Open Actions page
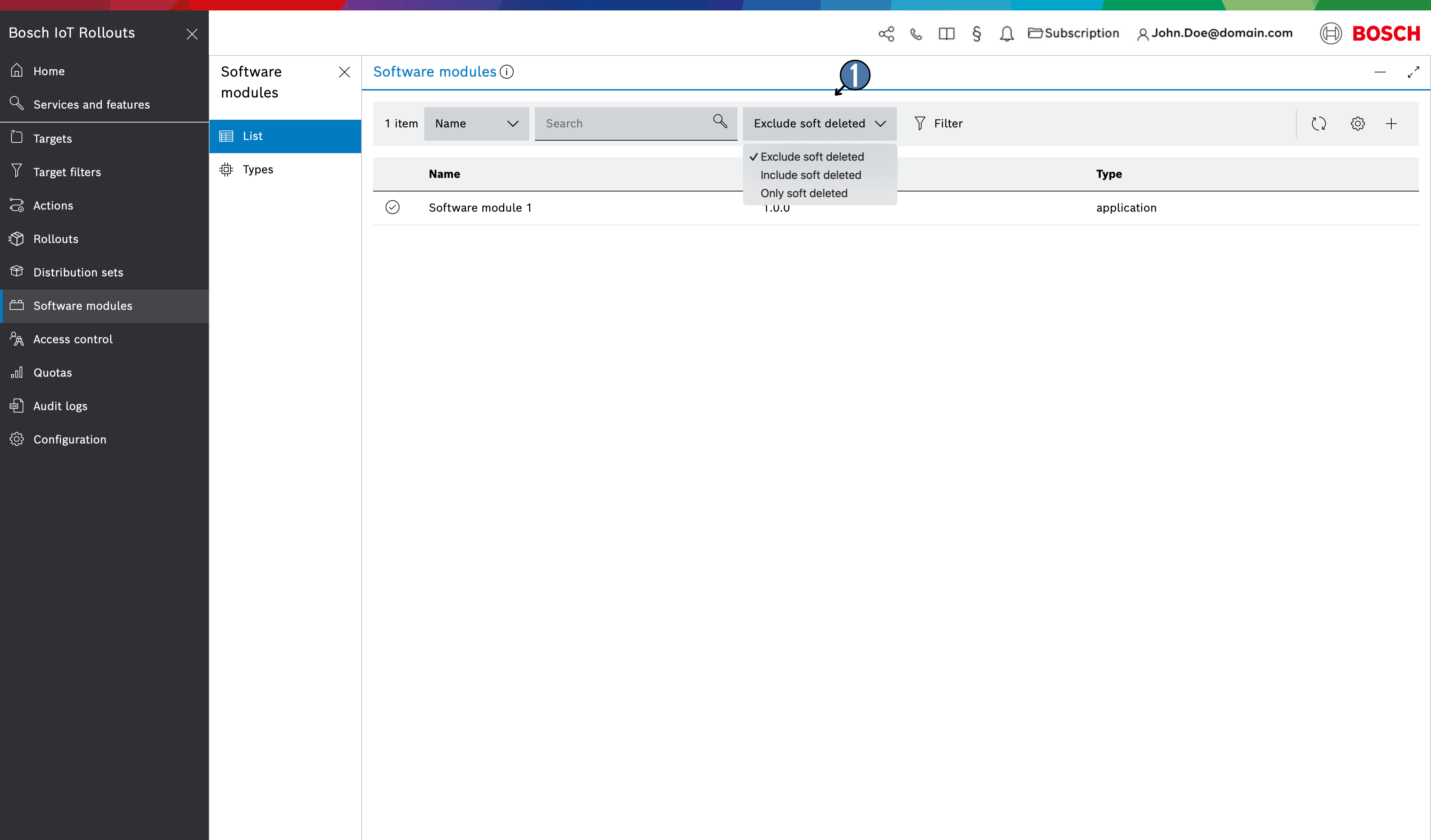Image resolution: width=1431 pixels, height=840 pixels. pyautogui.click(x=104, y=206)
